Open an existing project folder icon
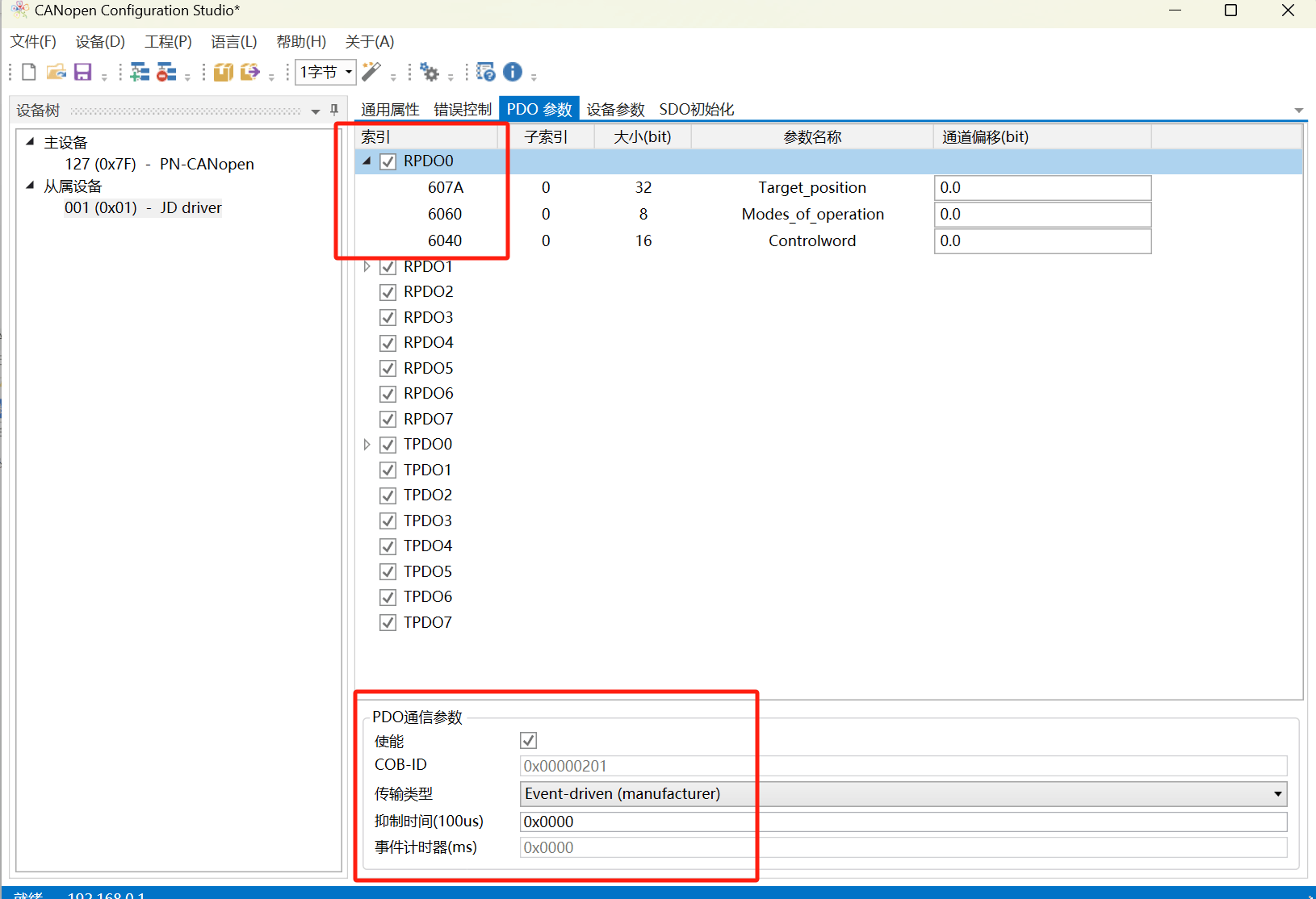This screenshot has height=899, width=1316. pyautogui.click(x=56, y=72)
